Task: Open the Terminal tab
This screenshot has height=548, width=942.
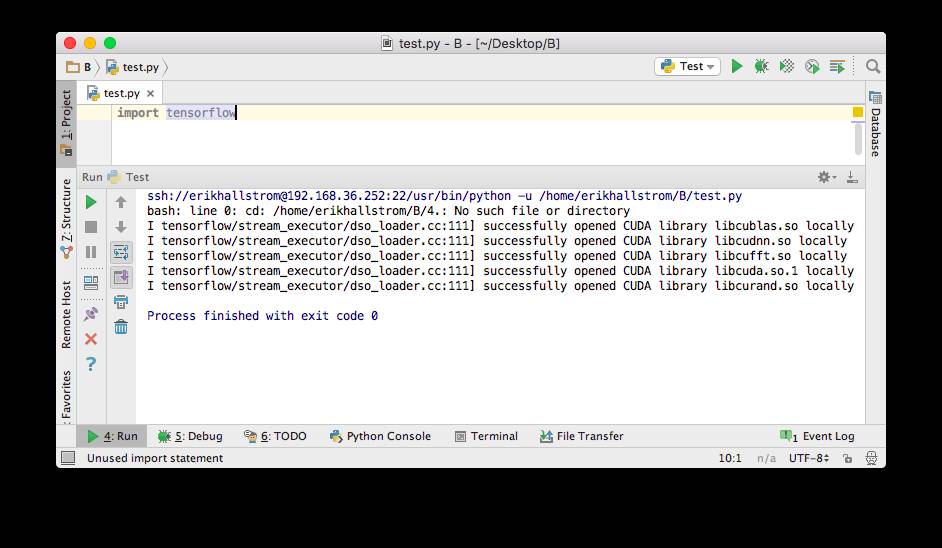Action: click(x=486, y=436)
